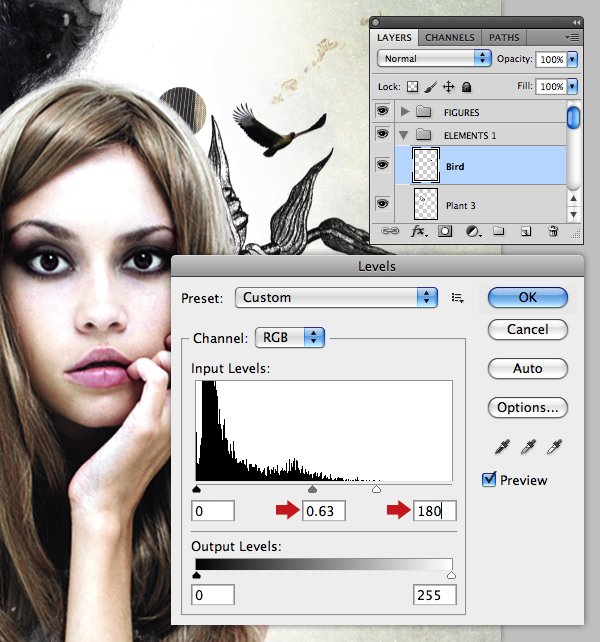Screen dimensions: 600x642
Task: Click the ELEMENTS 1 folder icon
Action: 423,135
